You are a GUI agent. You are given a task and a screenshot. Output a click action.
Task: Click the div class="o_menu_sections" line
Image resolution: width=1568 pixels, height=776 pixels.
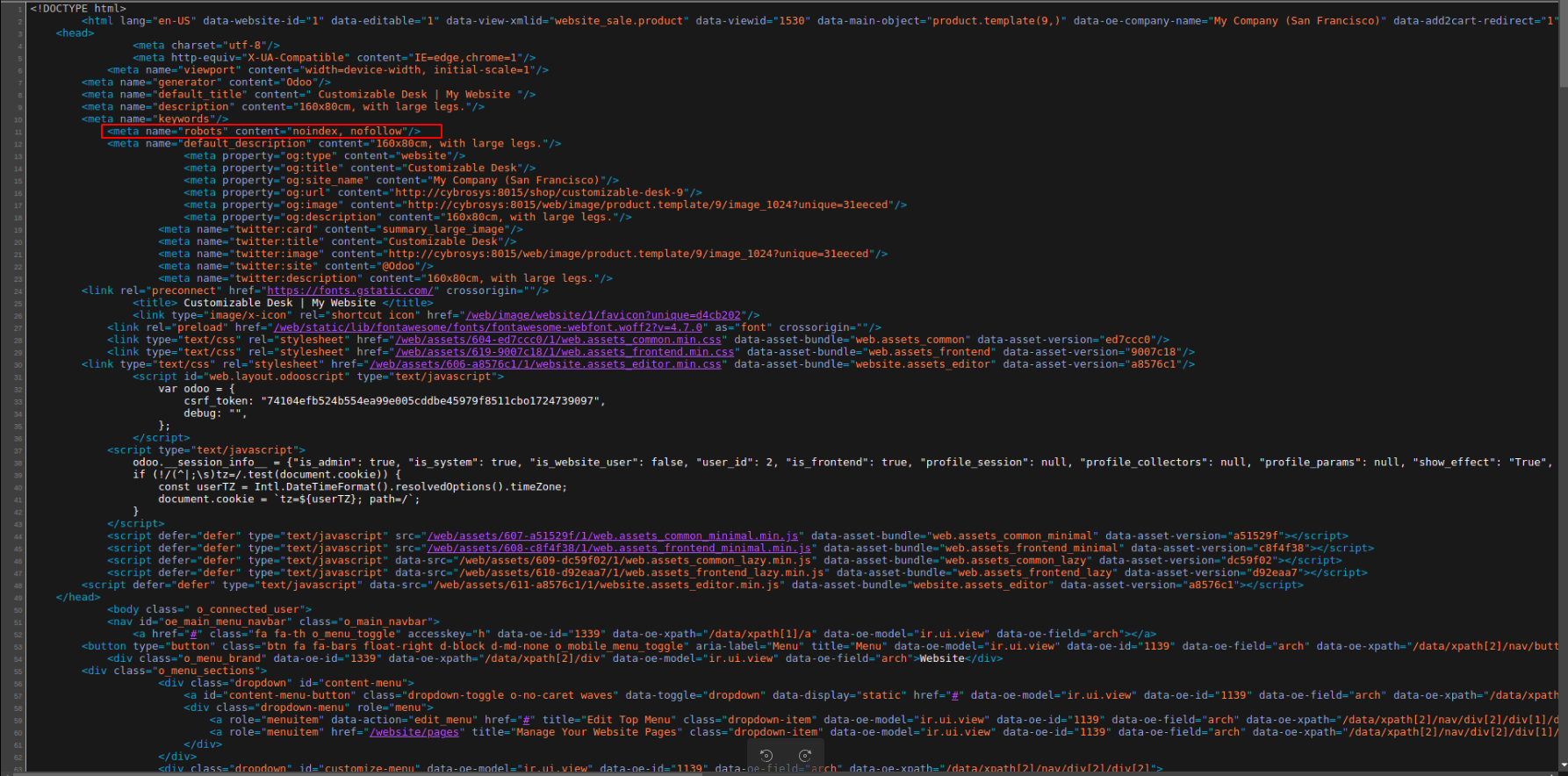(175, 672)
